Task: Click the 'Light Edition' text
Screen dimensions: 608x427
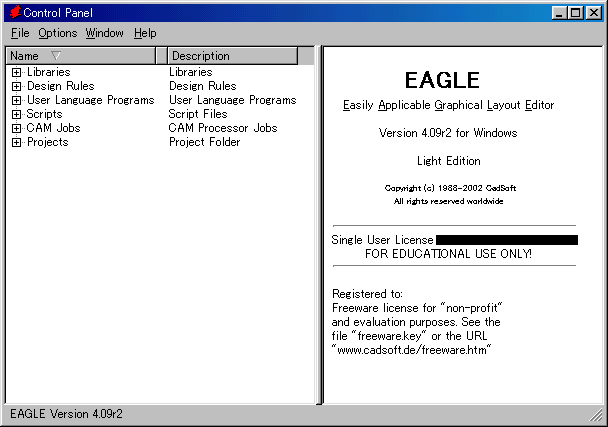Action: [x=449, y=161]
